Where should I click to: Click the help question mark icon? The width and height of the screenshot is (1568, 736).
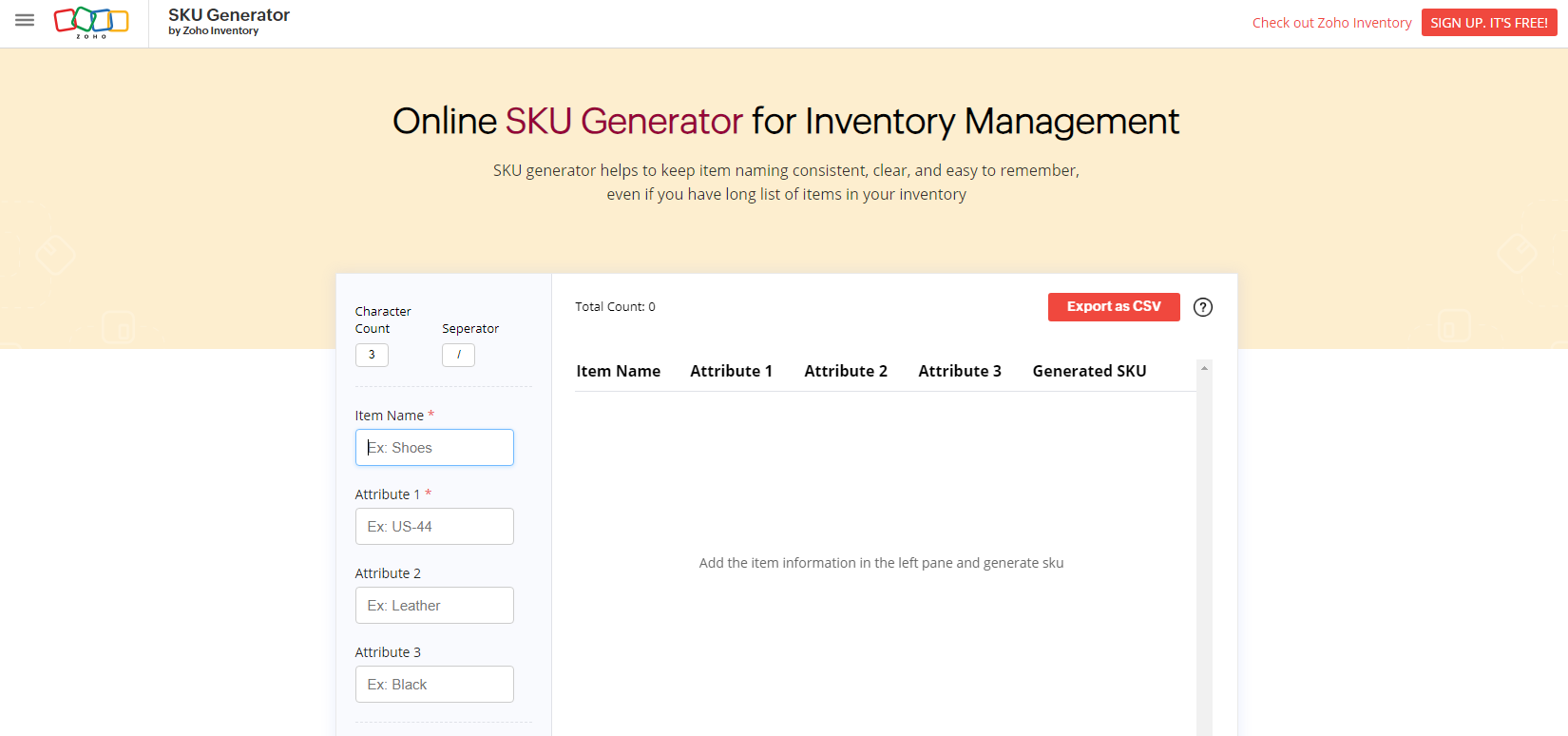[x=1202, y=307]
